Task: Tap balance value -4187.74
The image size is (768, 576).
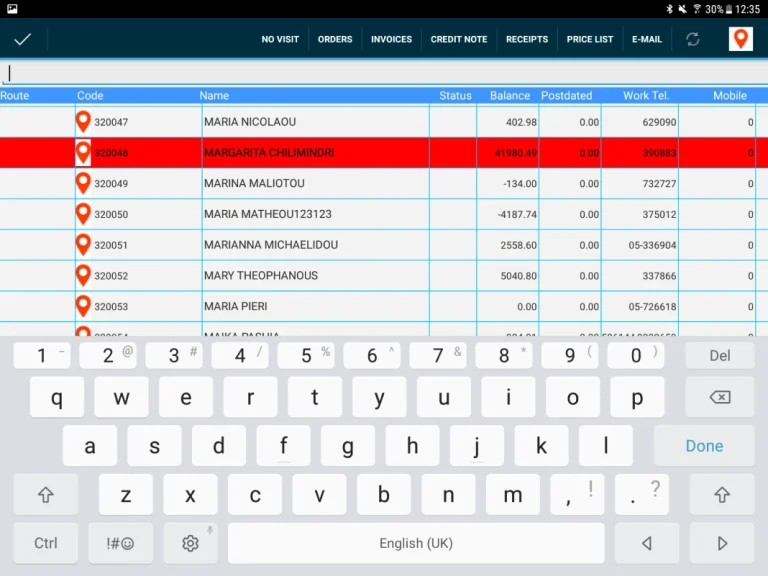Action: click(x=517, y=215)
